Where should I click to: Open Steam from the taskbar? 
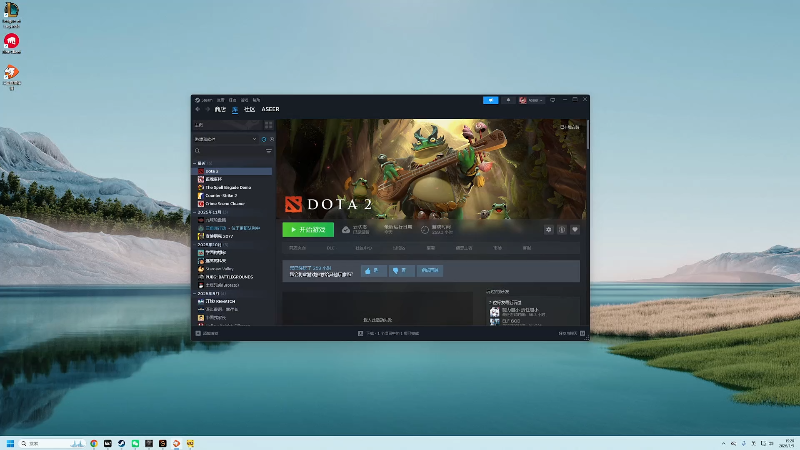point(121,443)
